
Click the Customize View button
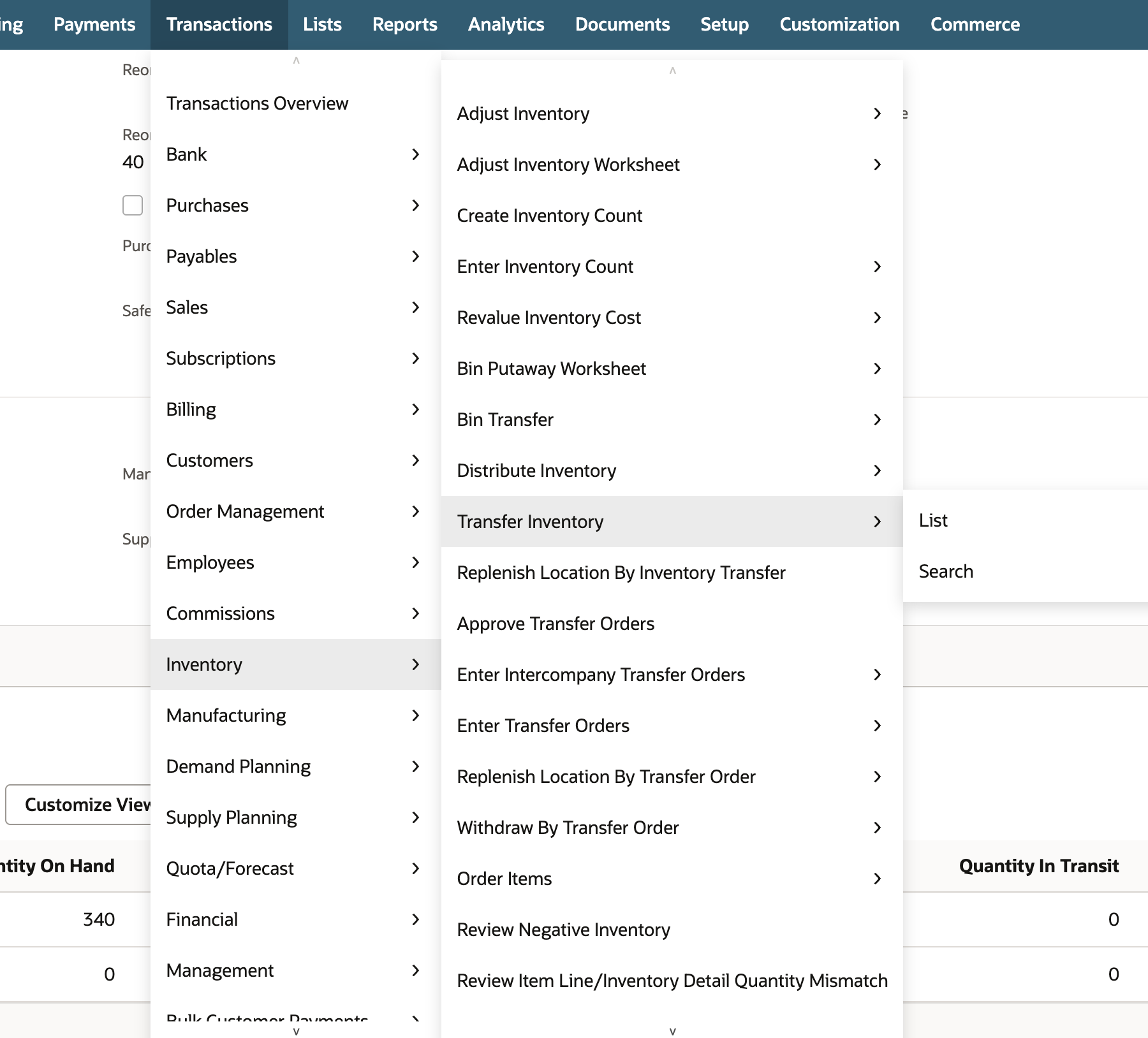[x=79, y=805]
